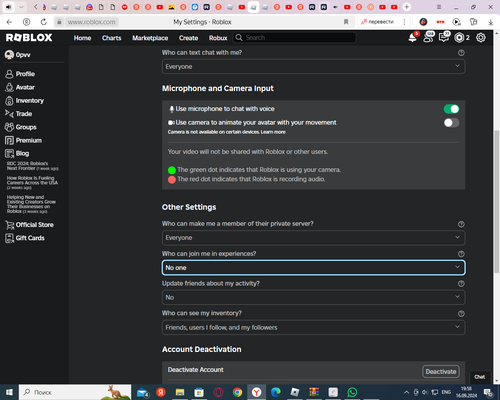This screenshot has width=500, height=400.
Task: Click the Roblox logo
Action: pos(29,38)
